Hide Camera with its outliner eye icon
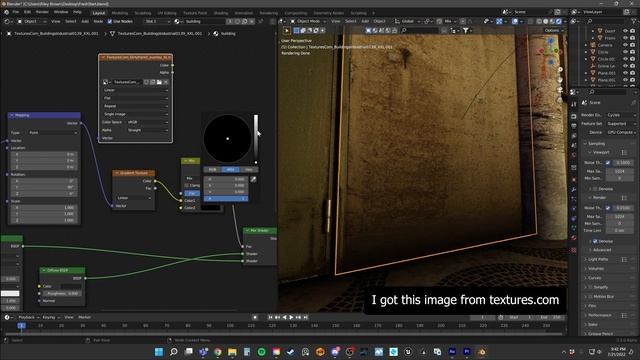Image resolution: width=640 pixels, height=360 pixels. (625, 45)
